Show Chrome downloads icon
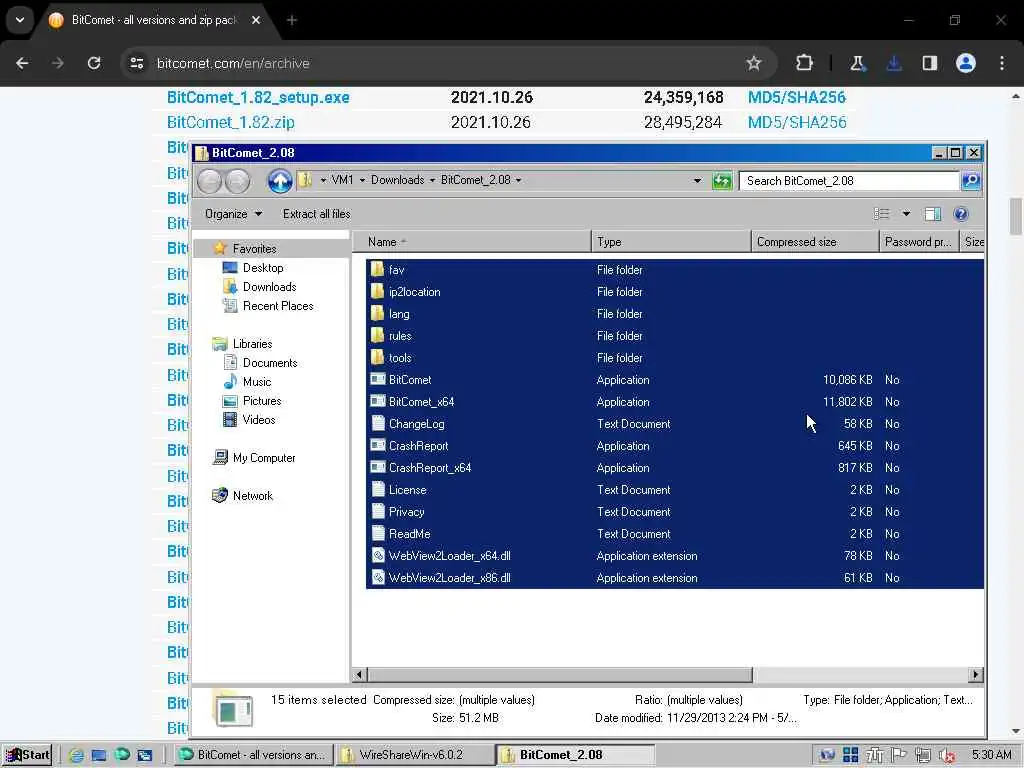Image resolution: width=1024 pixels, height=768 pixels. tap(893, 63)
